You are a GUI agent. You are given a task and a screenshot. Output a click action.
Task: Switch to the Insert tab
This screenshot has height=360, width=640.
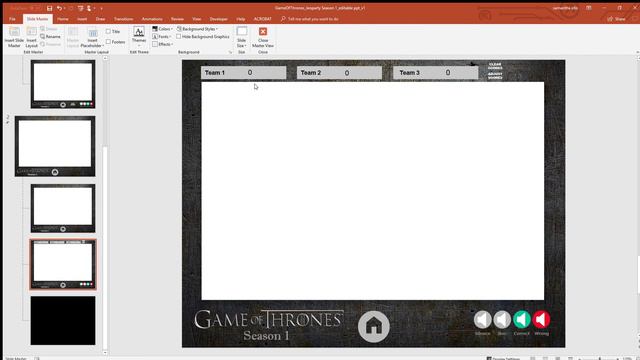82,19
